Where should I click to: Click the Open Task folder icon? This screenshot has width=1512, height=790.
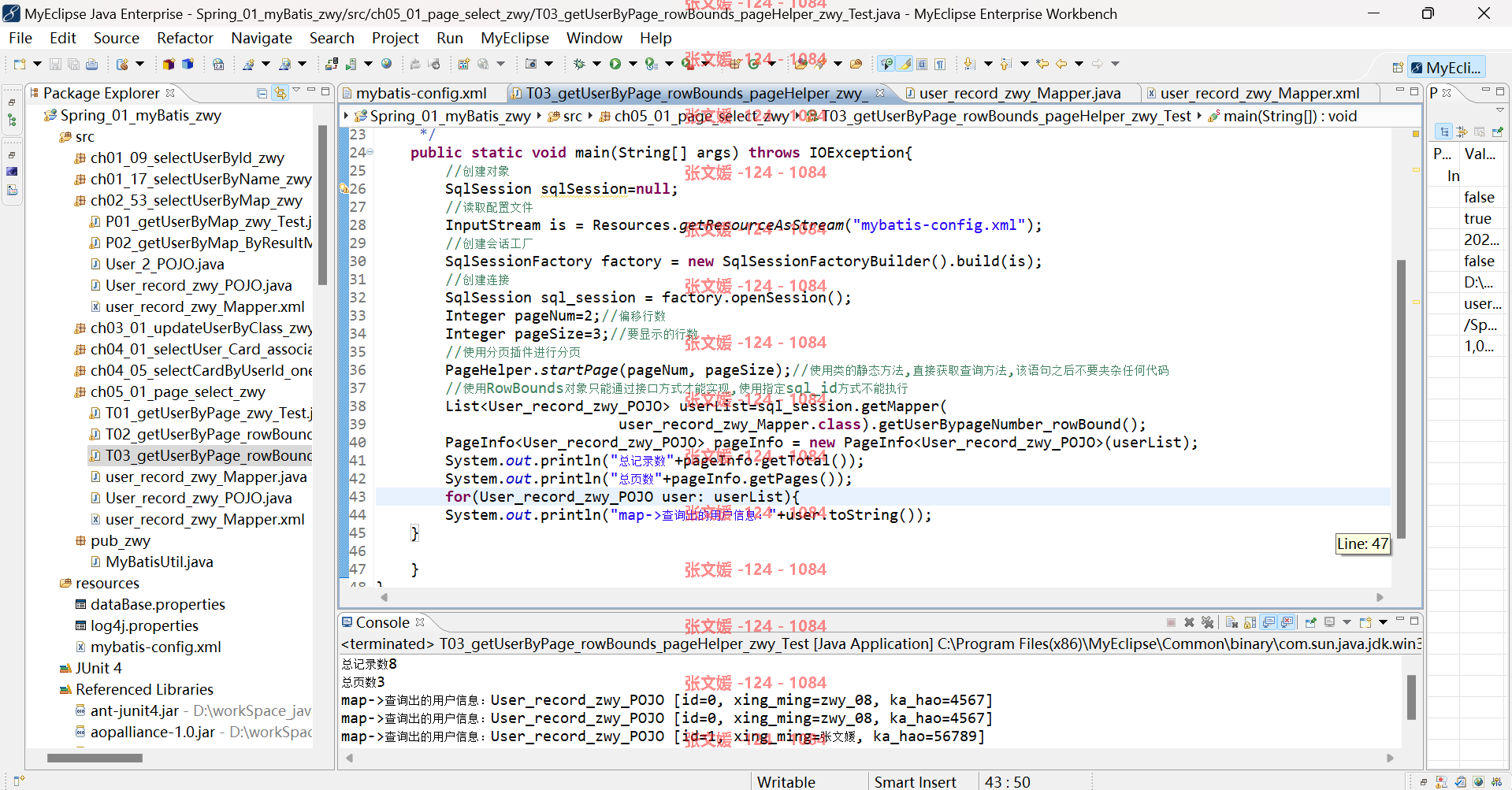tap(856, 64)
